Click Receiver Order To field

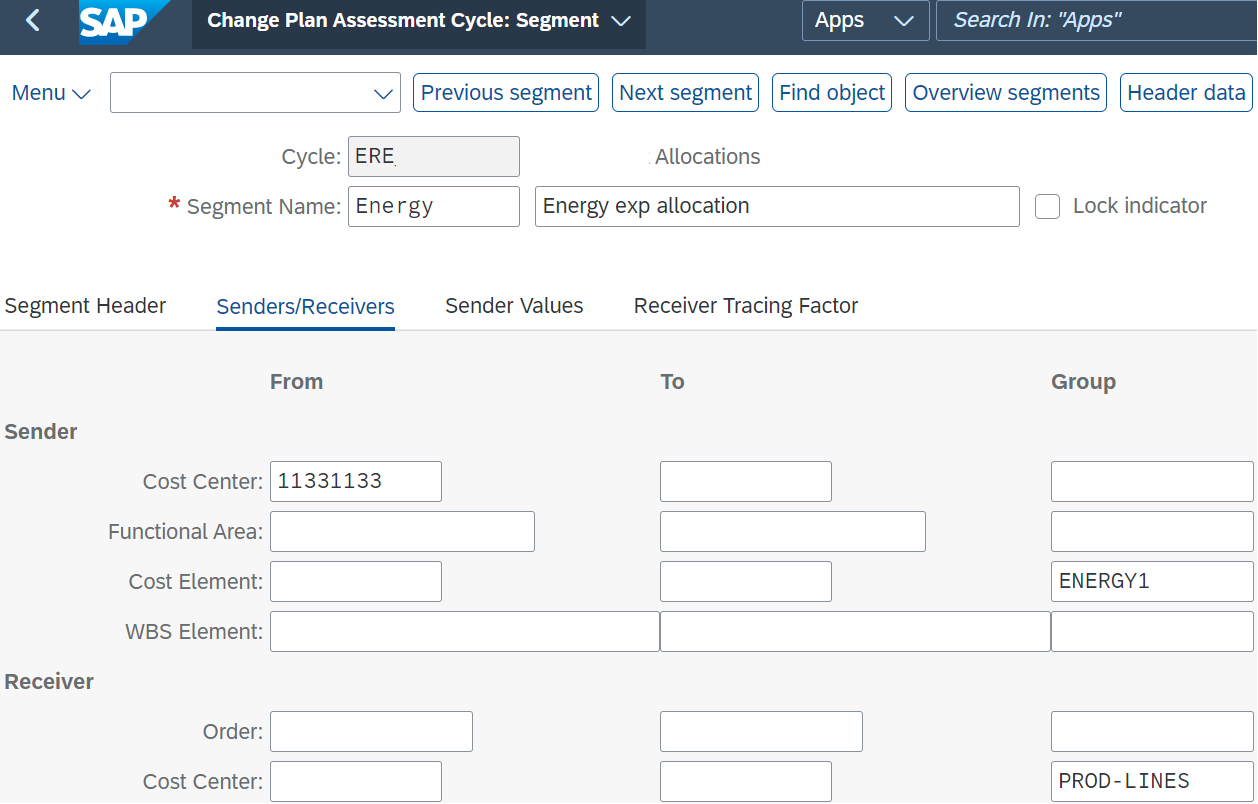point(761,731)
